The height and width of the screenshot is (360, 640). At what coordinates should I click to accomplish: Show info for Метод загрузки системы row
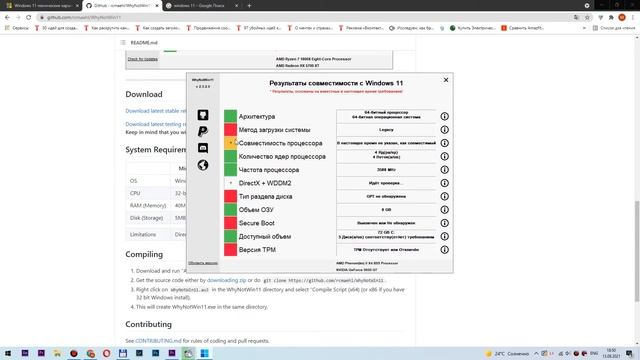444,130
